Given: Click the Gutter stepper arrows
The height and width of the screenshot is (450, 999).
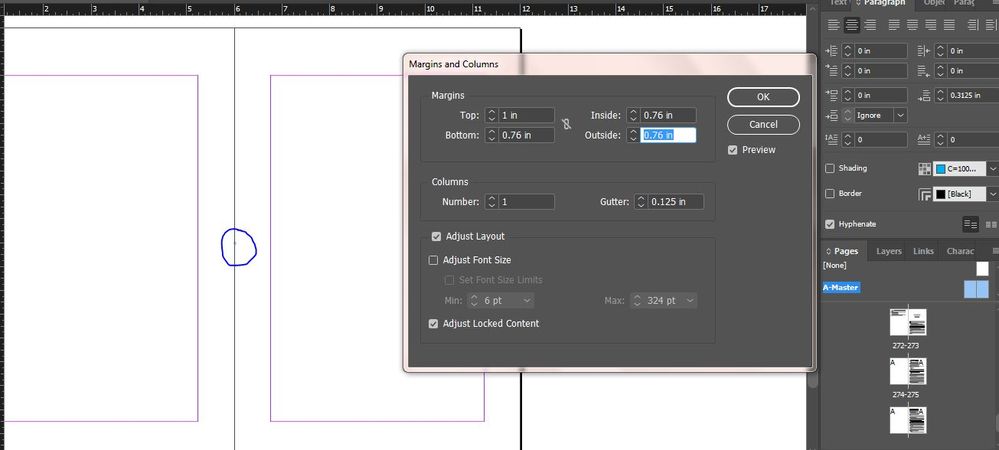Looking at the screenshot, I should [x=641, y=202].
